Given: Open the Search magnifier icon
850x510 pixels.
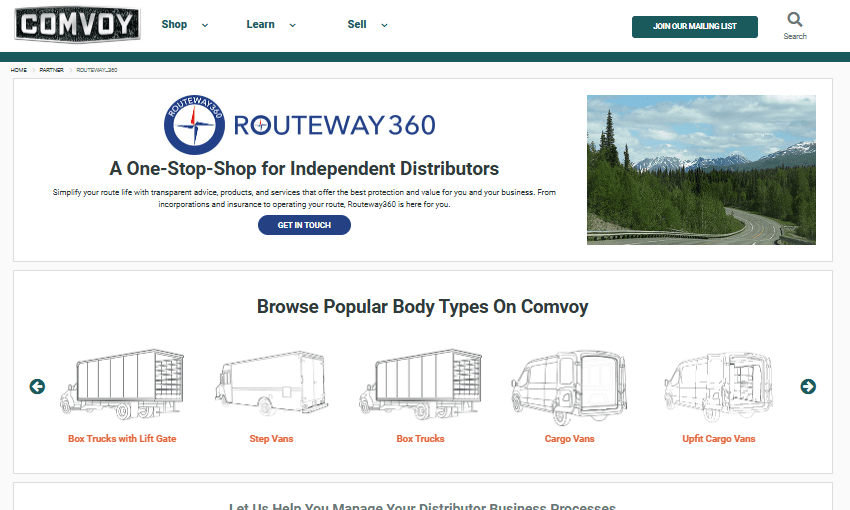Looking at the screenshot, I should point(795,20).
